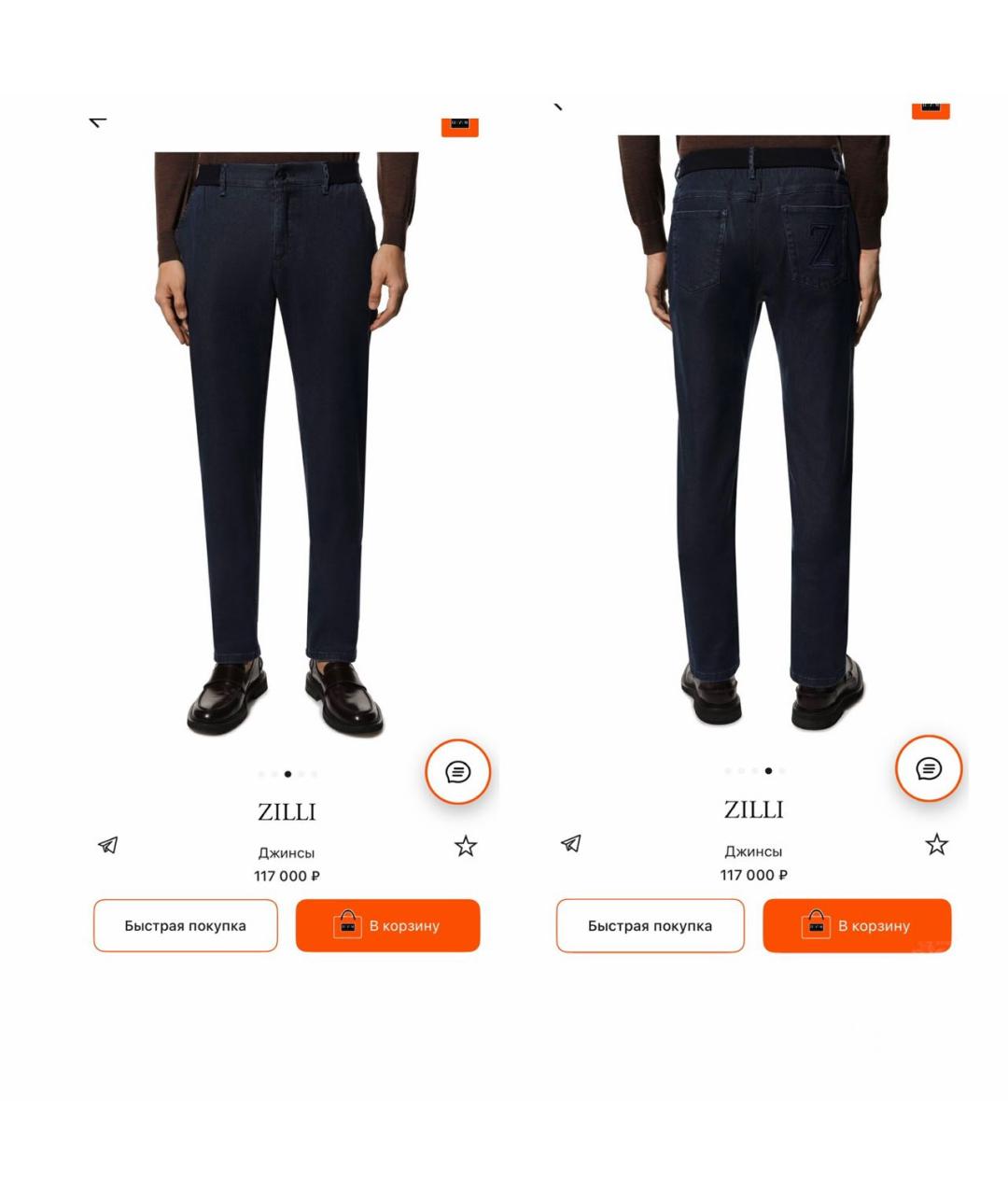This screenshot has width=1008, height=1195.
Task: Open ZILLI brand link in right panel
Action: click(x=753, y=809)
